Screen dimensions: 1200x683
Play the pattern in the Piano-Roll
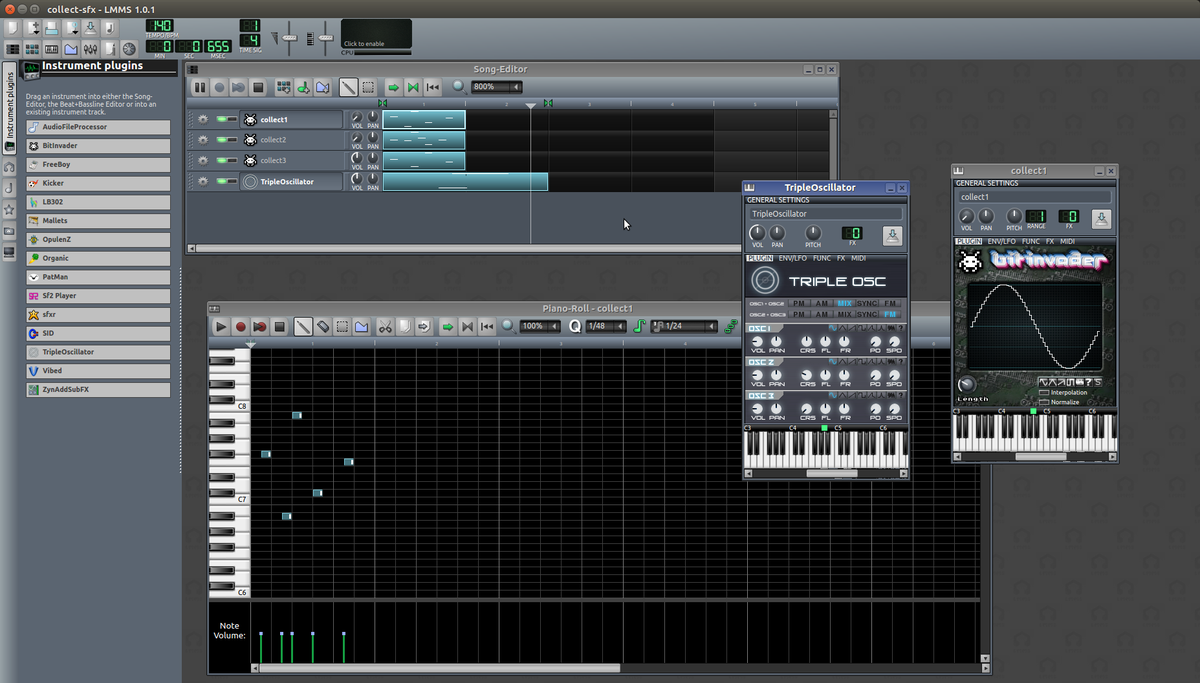click(221, 326)
